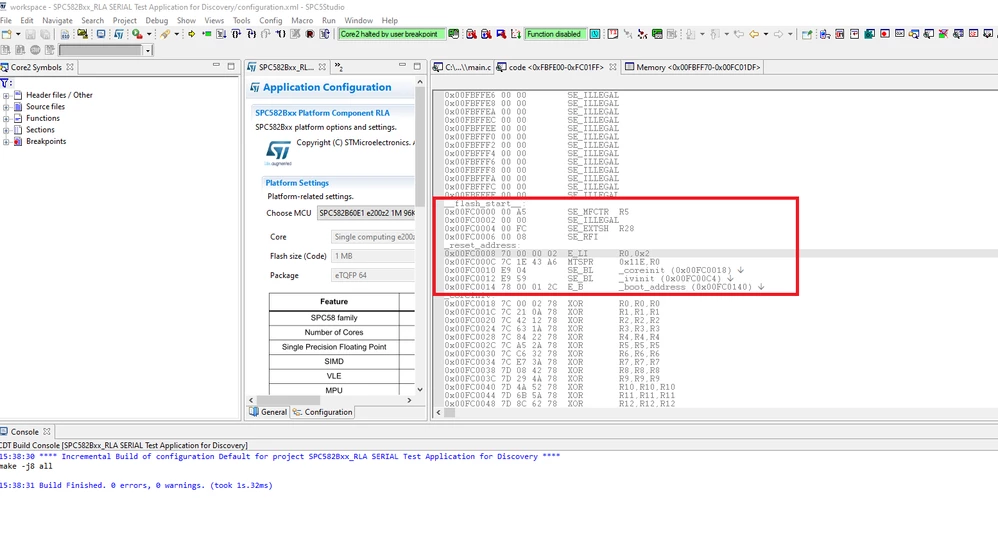
Task: Show the hidden editors list »2
Action: coord(339,67)
